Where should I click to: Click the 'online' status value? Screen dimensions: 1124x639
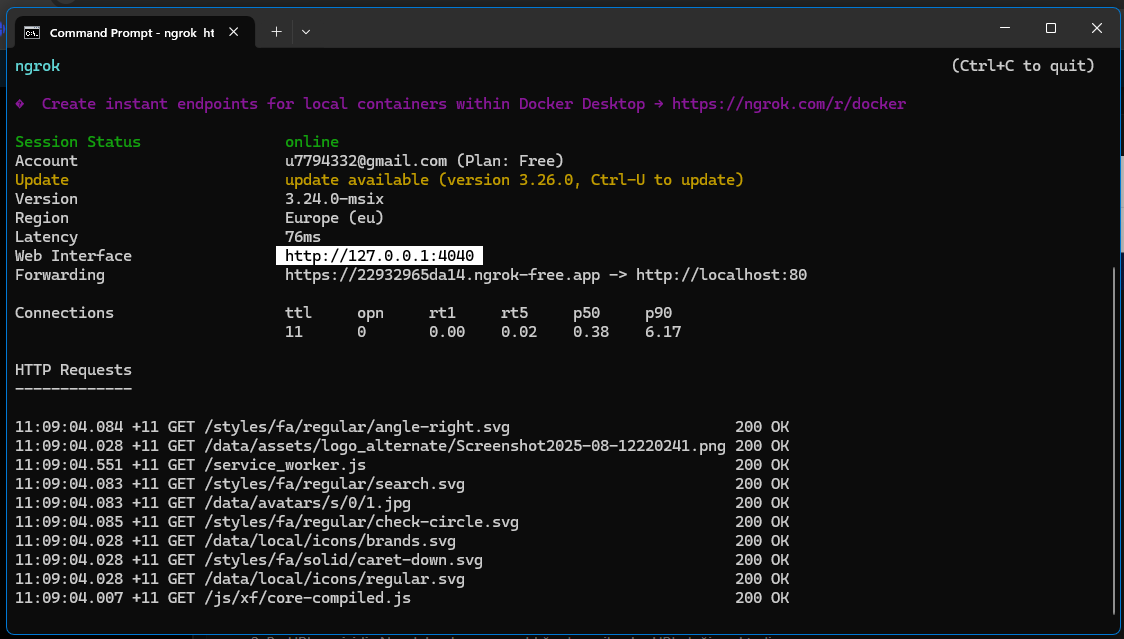click(312, 142)
